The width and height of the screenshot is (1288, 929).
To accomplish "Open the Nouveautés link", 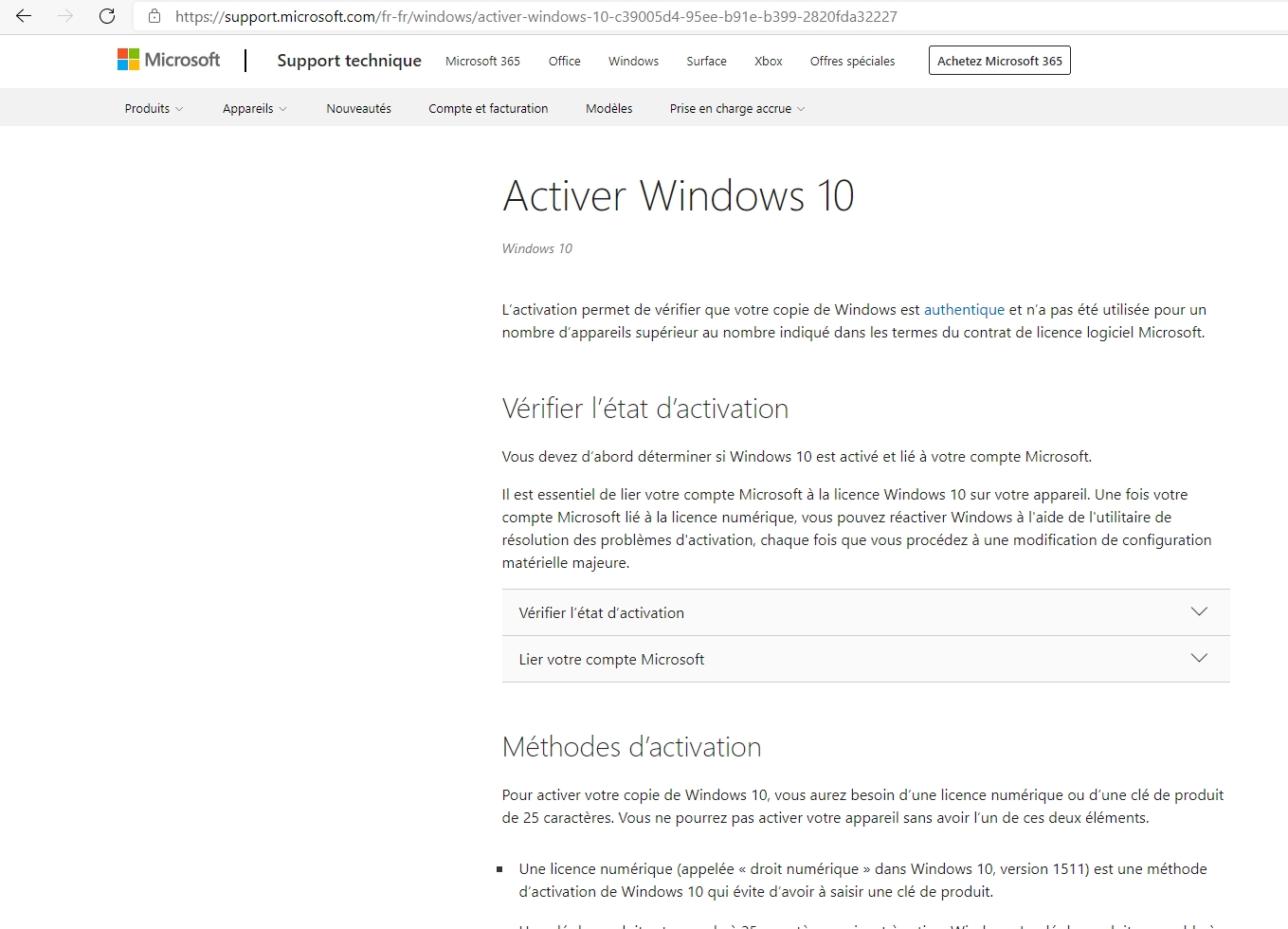I will 358,109.
